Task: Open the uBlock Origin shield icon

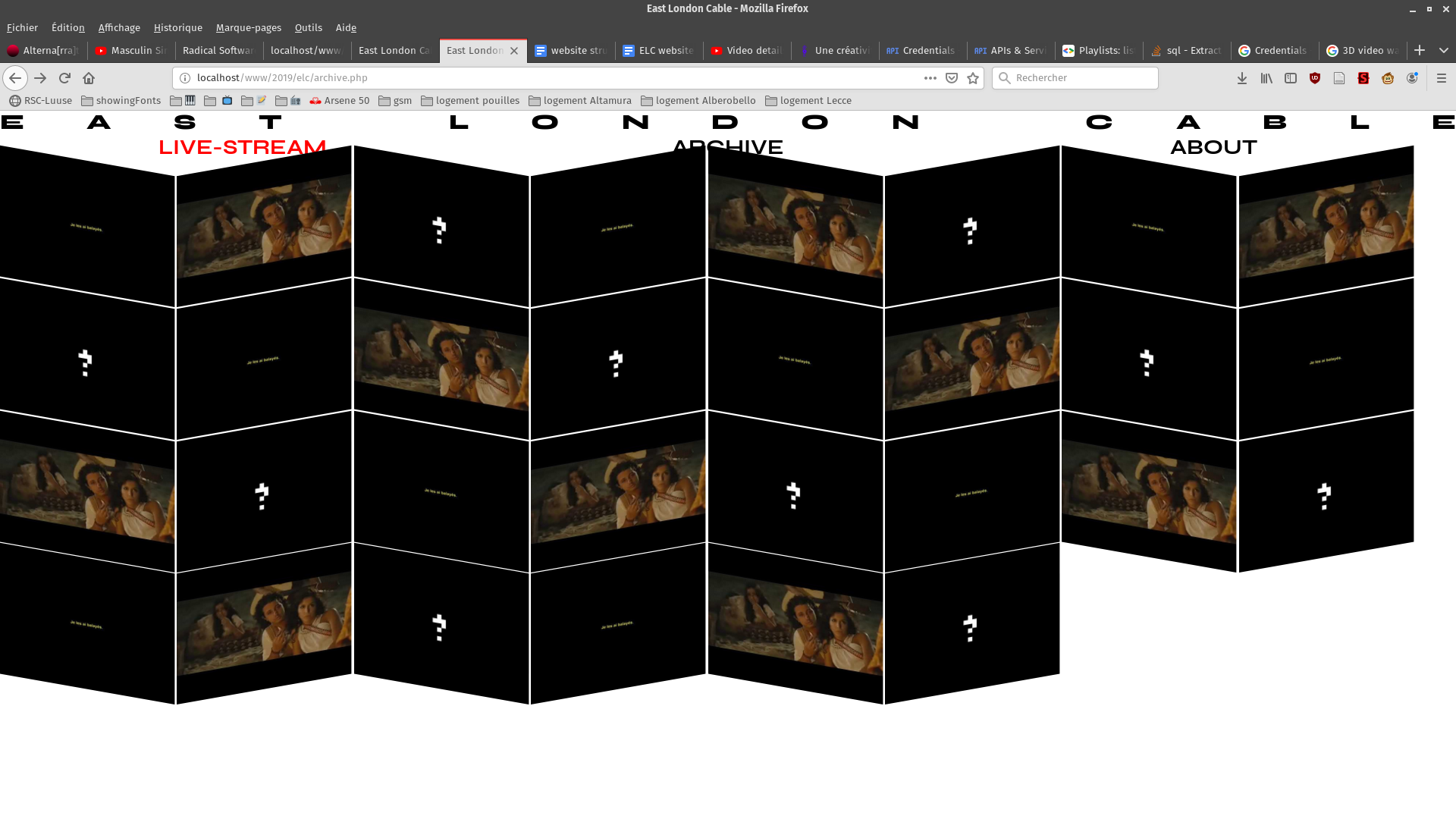Action: click(1315, 78)
